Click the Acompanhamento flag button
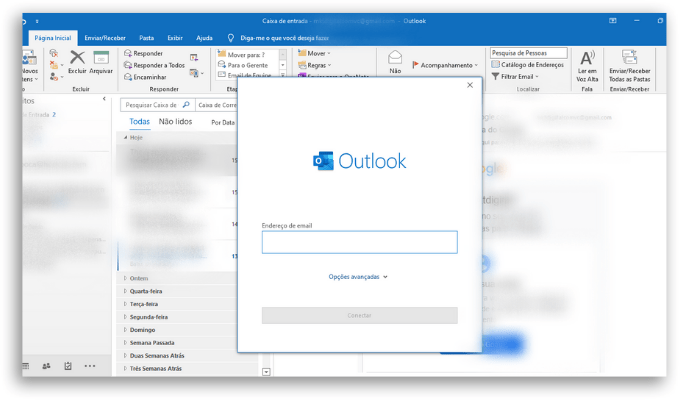Screen dimensions: 700x400 445,65
